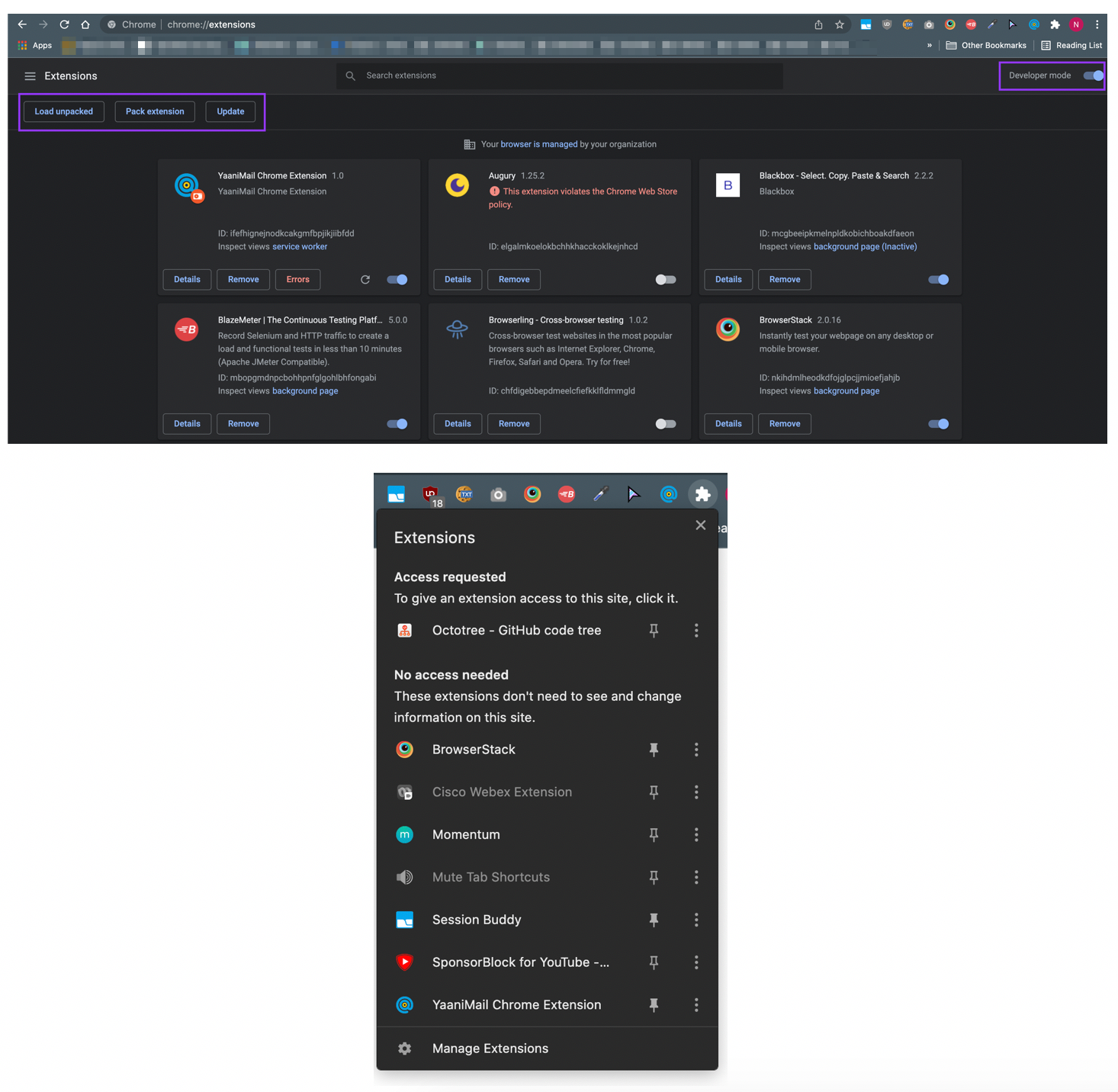Pin Cisco Webex Extension
Viewport: 1118px width, 1092px height.
pyautogui.click(x=654, y=792)
